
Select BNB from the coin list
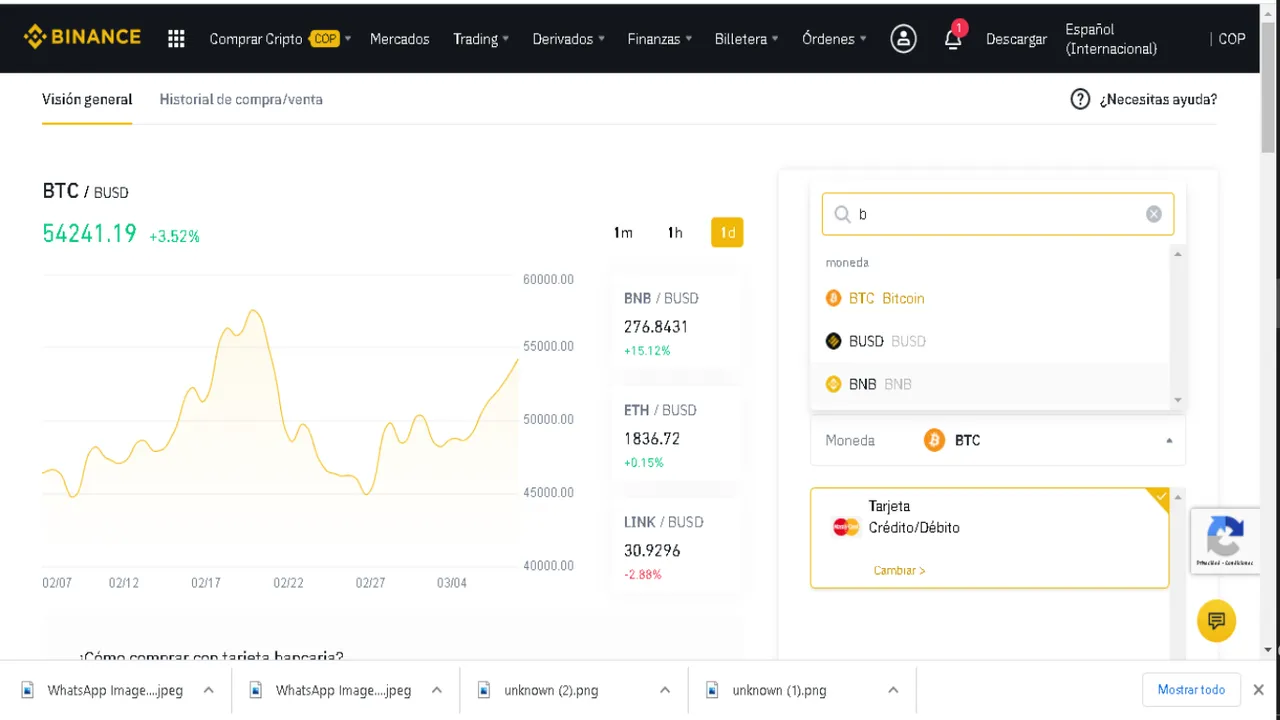[989, 384]
